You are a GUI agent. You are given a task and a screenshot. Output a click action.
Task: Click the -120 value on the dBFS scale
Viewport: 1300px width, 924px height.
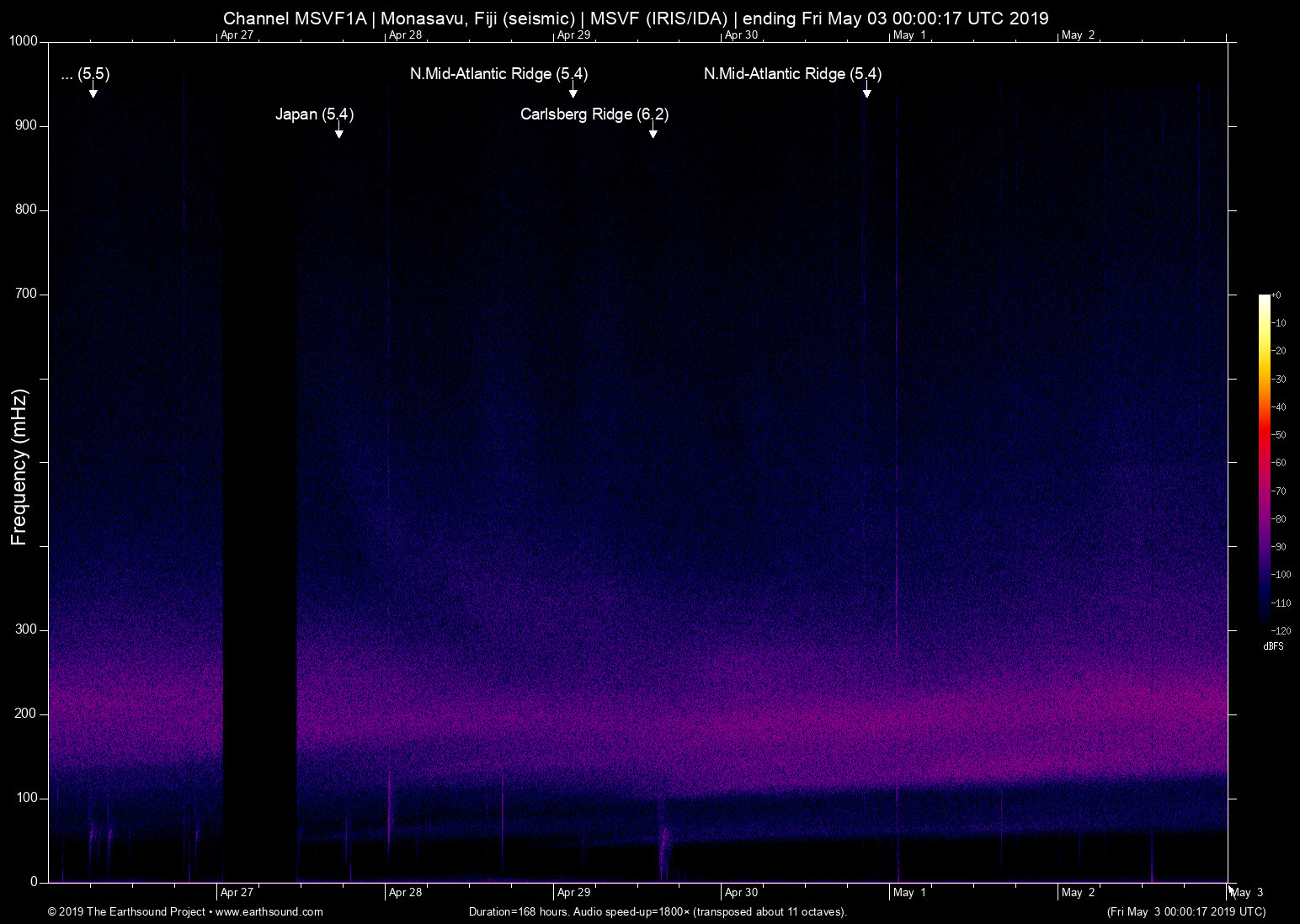[x=1281, y=630]
